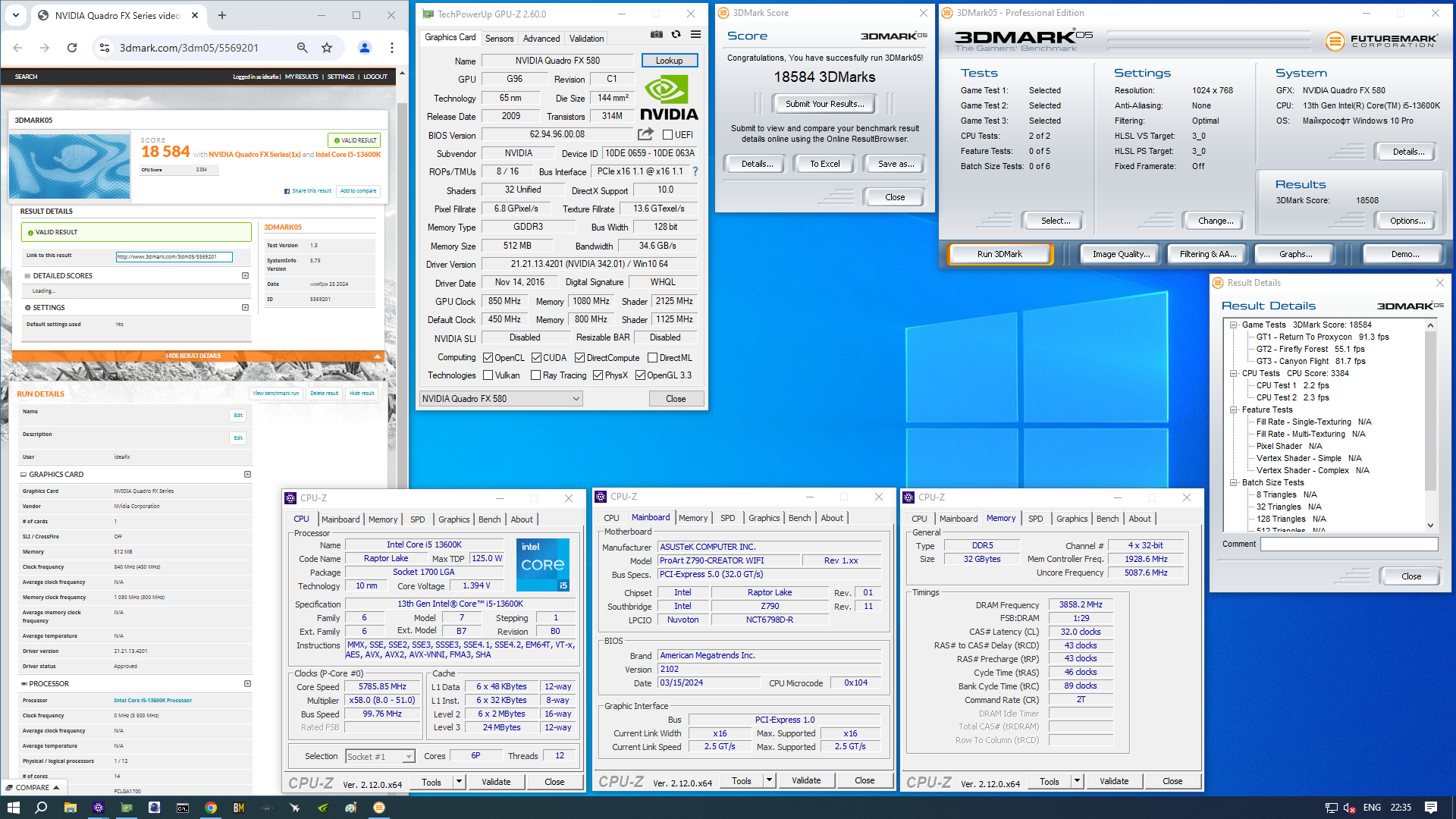Click the command prompt taskbar icon
This screenshot has width=1456, height=819.
[183, 808]
